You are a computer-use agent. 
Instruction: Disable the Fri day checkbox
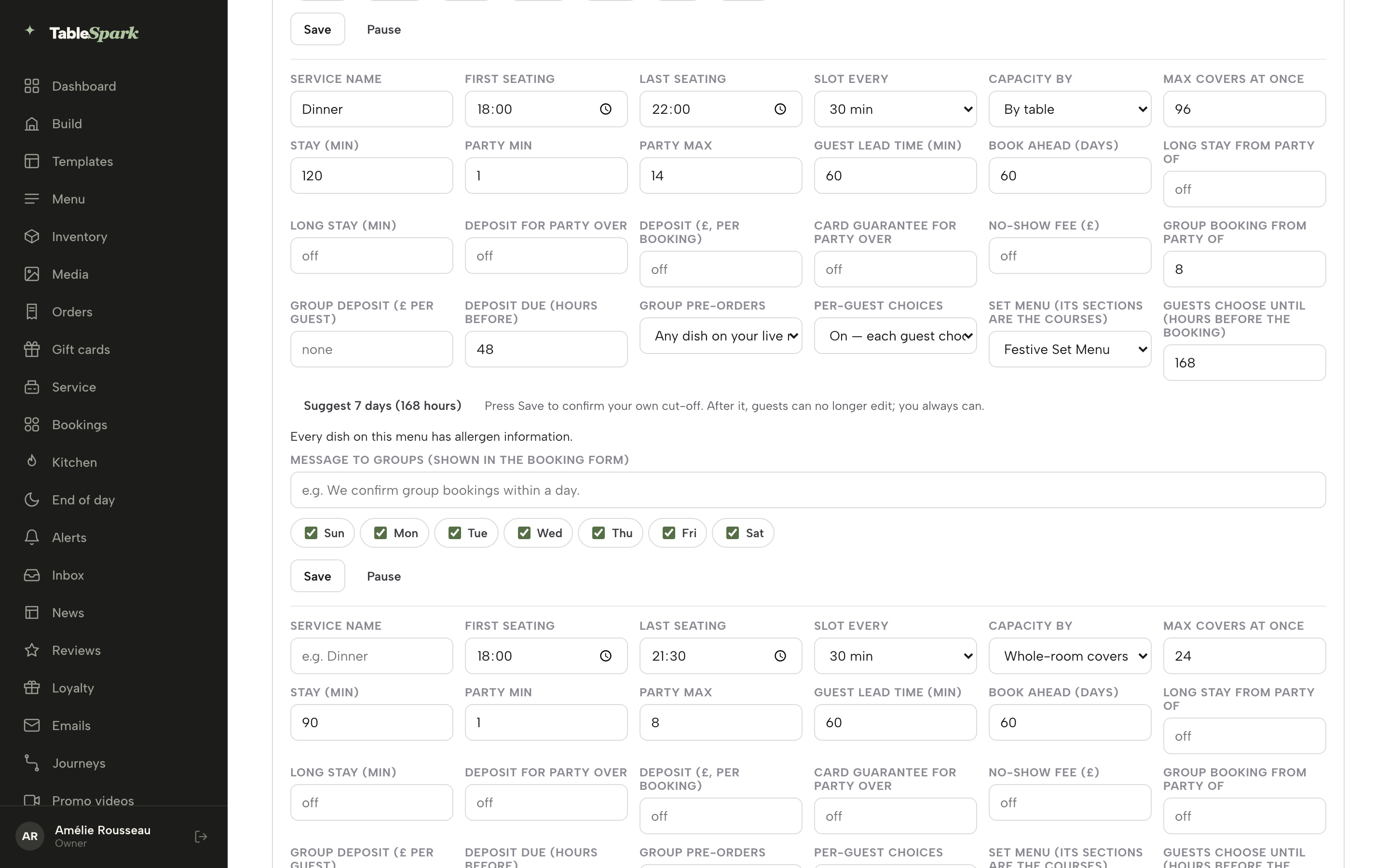(x=668, y=533)
